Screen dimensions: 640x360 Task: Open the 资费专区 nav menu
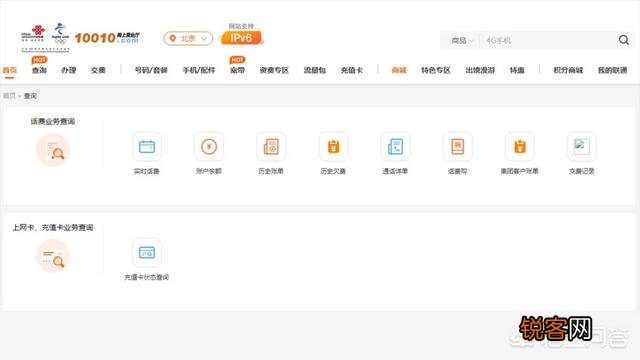[x=274, y=70]
